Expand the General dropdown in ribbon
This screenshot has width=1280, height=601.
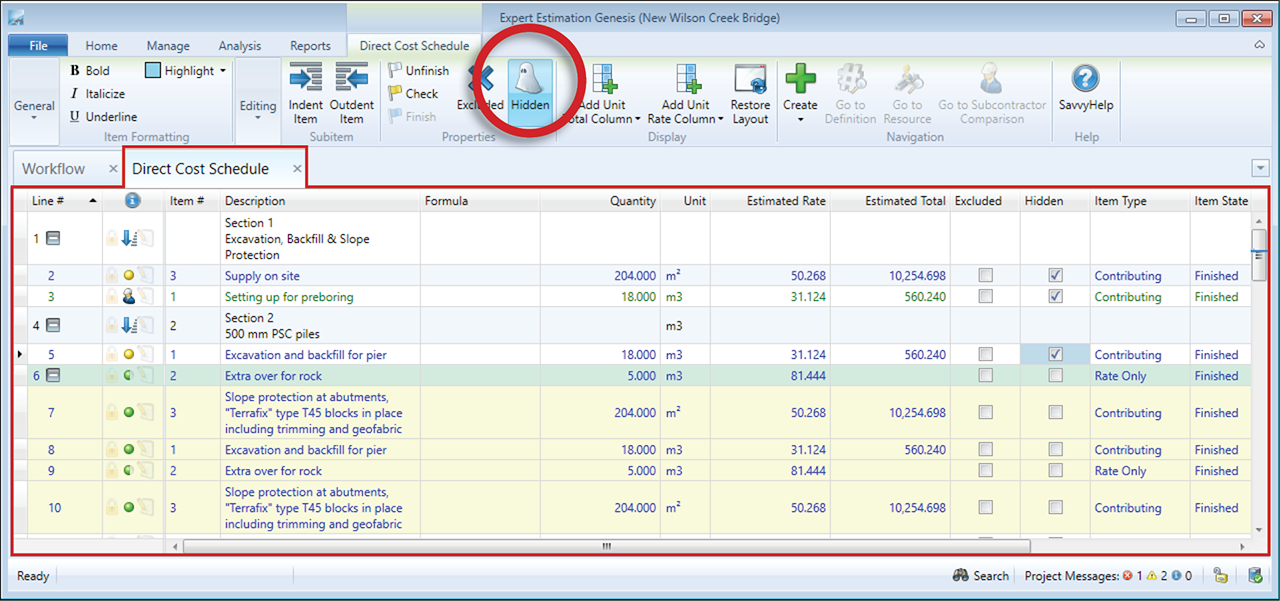pyautogui.click(x=34, y=107)
